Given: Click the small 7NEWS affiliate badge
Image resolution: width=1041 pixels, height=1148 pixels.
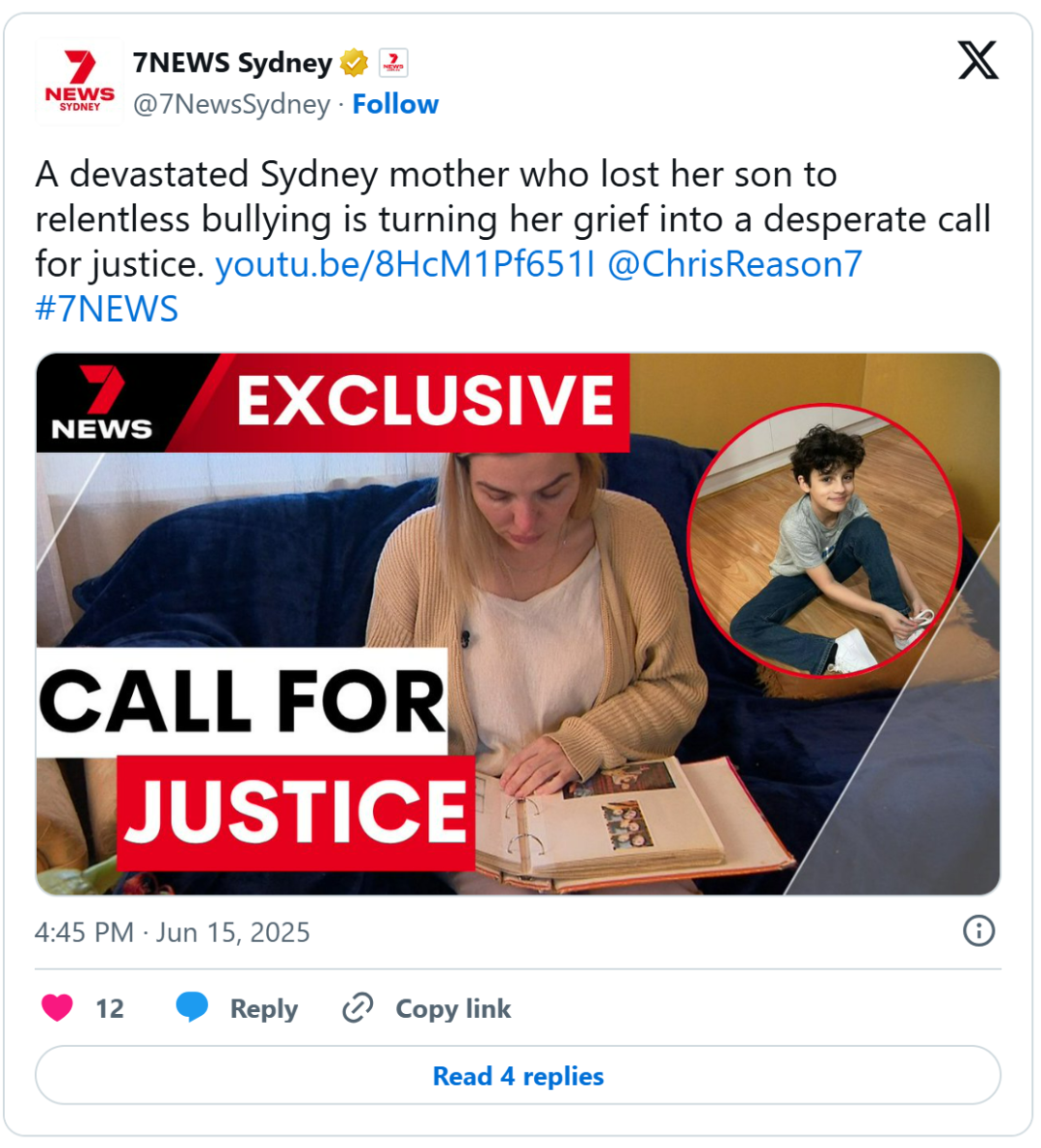Looking at the screenshot, I should (393, 64).
